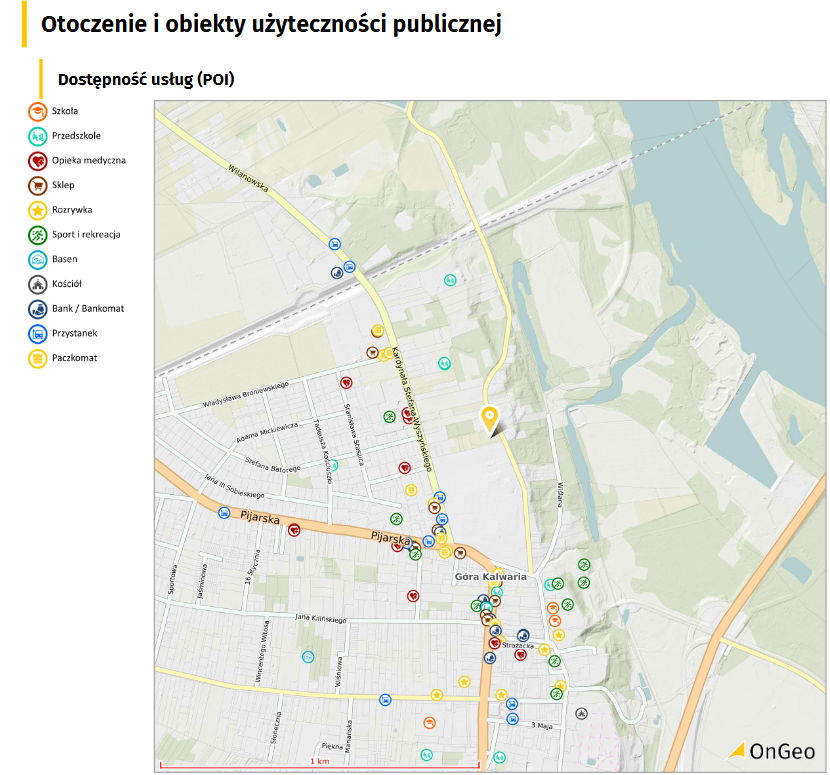Select the Przystanek bus stop legend icon
The image size is (830, 775).
(x=37, y=333)
